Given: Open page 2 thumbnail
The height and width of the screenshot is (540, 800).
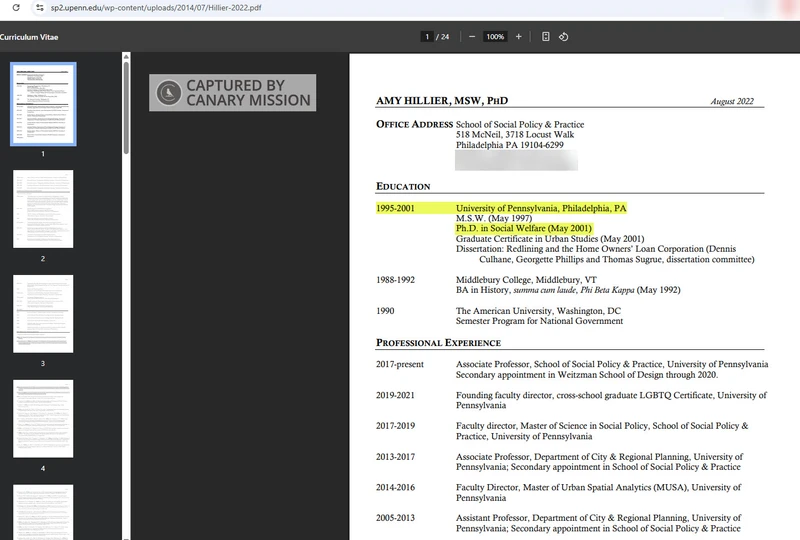Looking at the screenshot, I should [43, 209].
